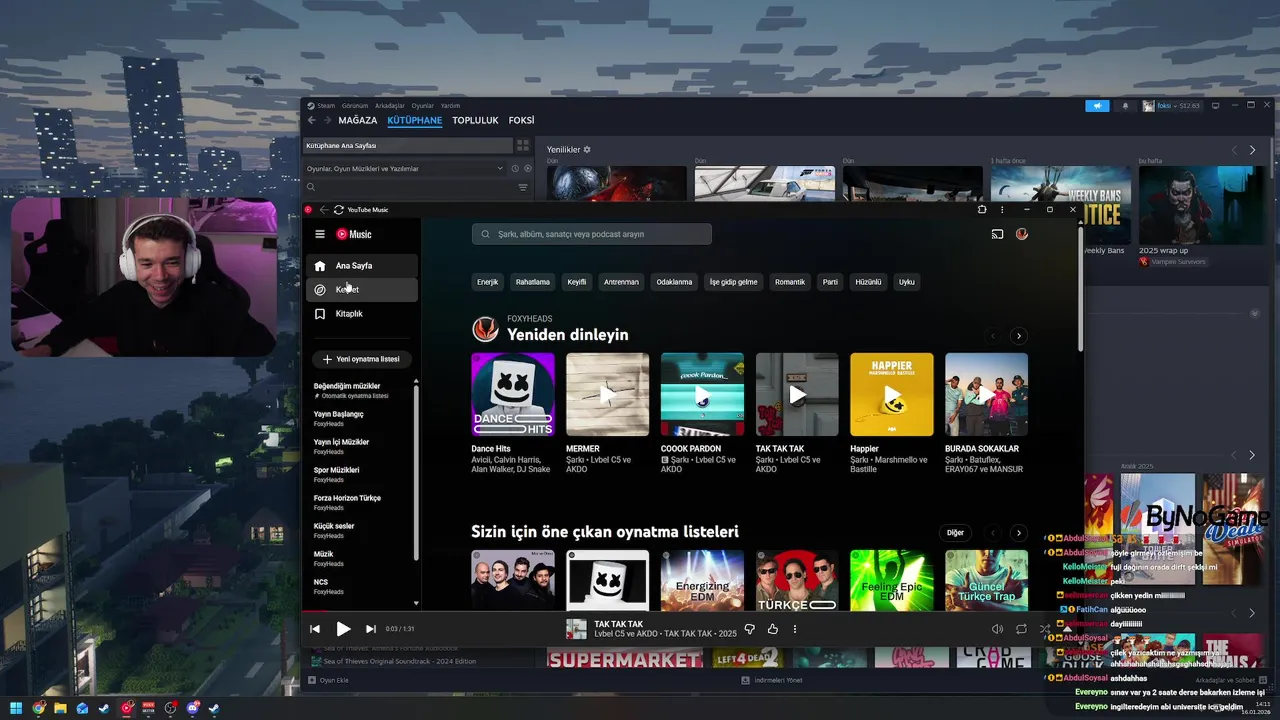Image resolution: width=1280 pixels, height=720 pixels.
Task: Like the playing song with thumbs up
Action: (772, 629)
